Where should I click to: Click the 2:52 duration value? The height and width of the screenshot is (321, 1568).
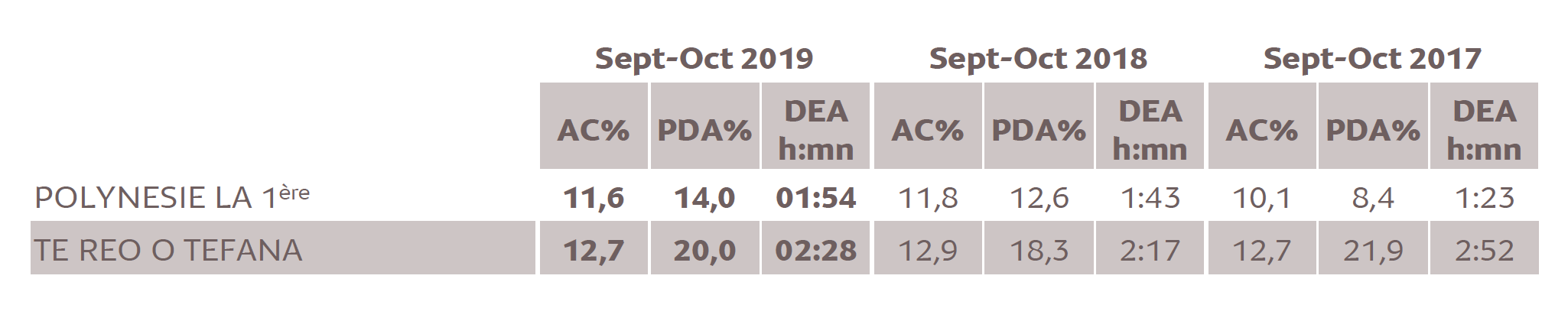click(1484, 251)
